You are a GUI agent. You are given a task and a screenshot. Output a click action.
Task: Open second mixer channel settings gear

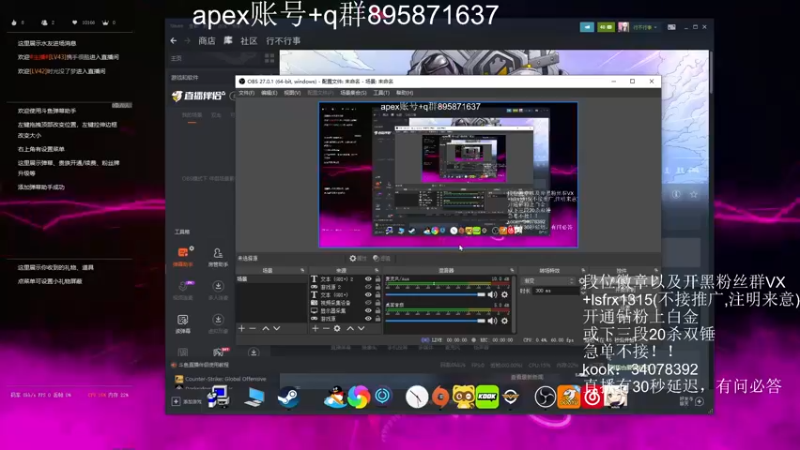(505, 321)
